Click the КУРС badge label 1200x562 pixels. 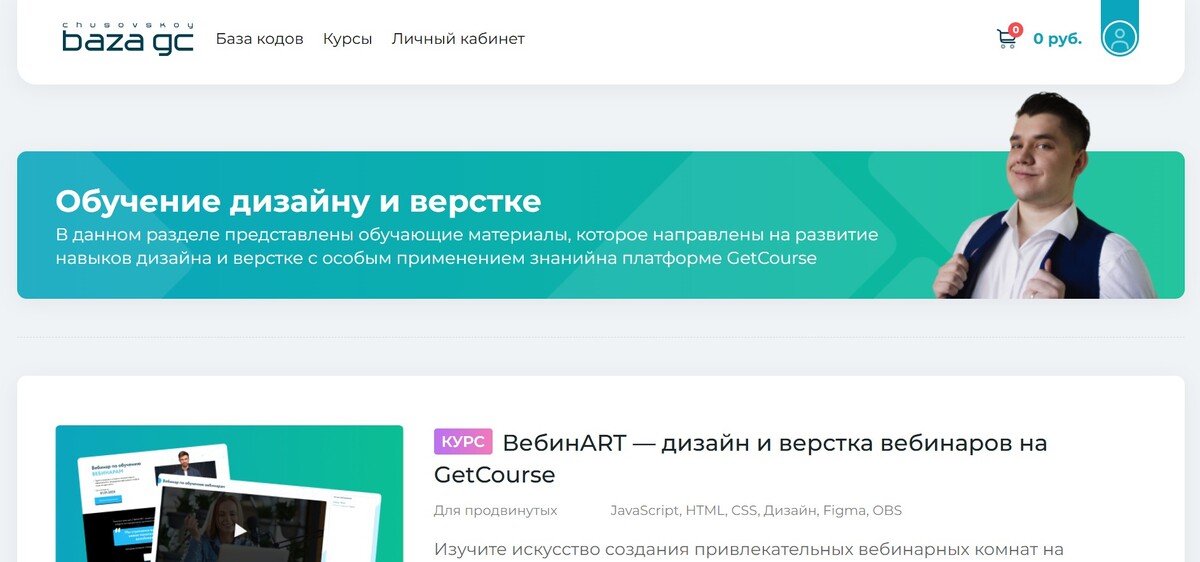(x=463, y=442)
